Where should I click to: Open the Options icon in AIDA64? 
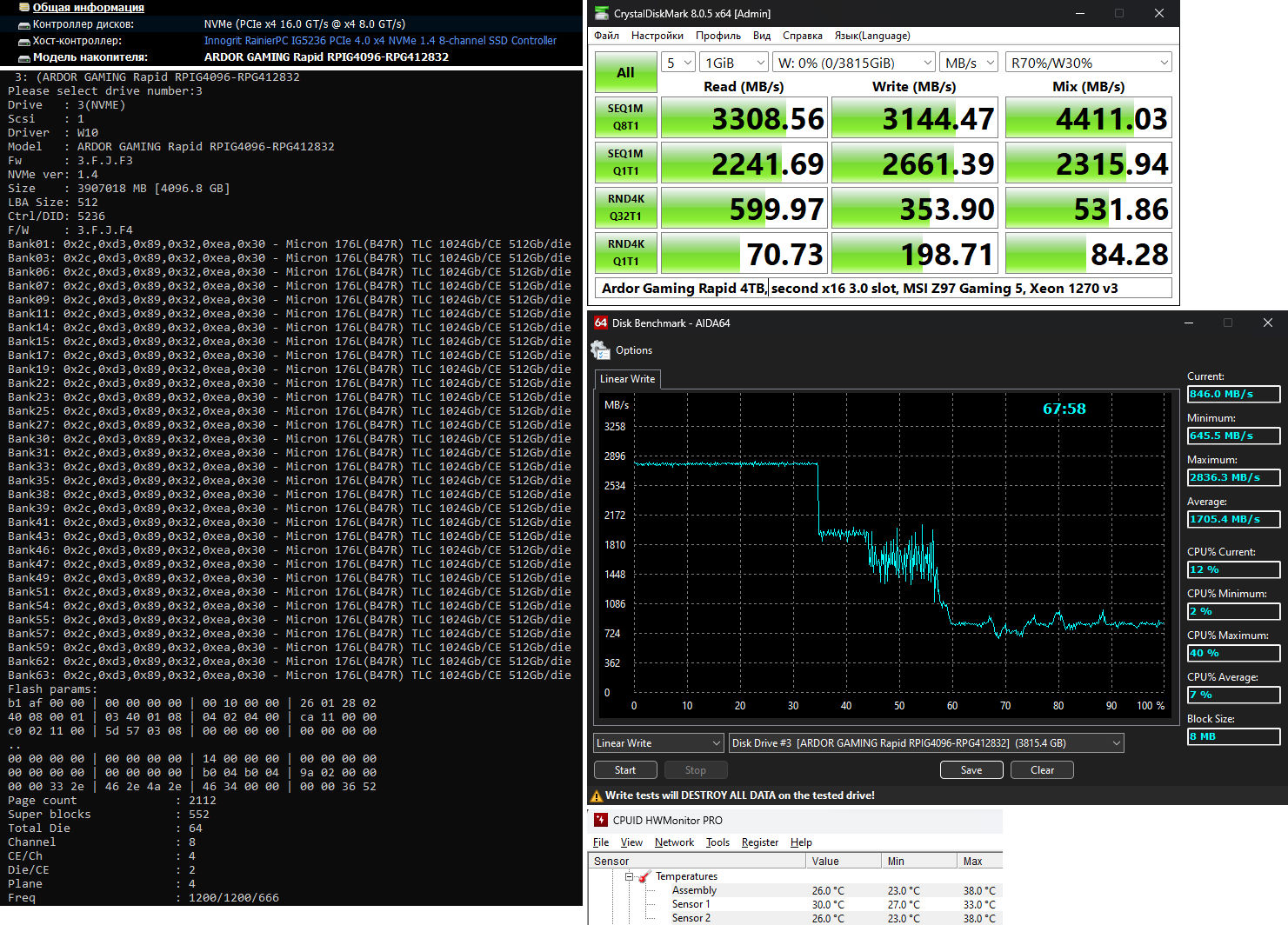point(600,350)
